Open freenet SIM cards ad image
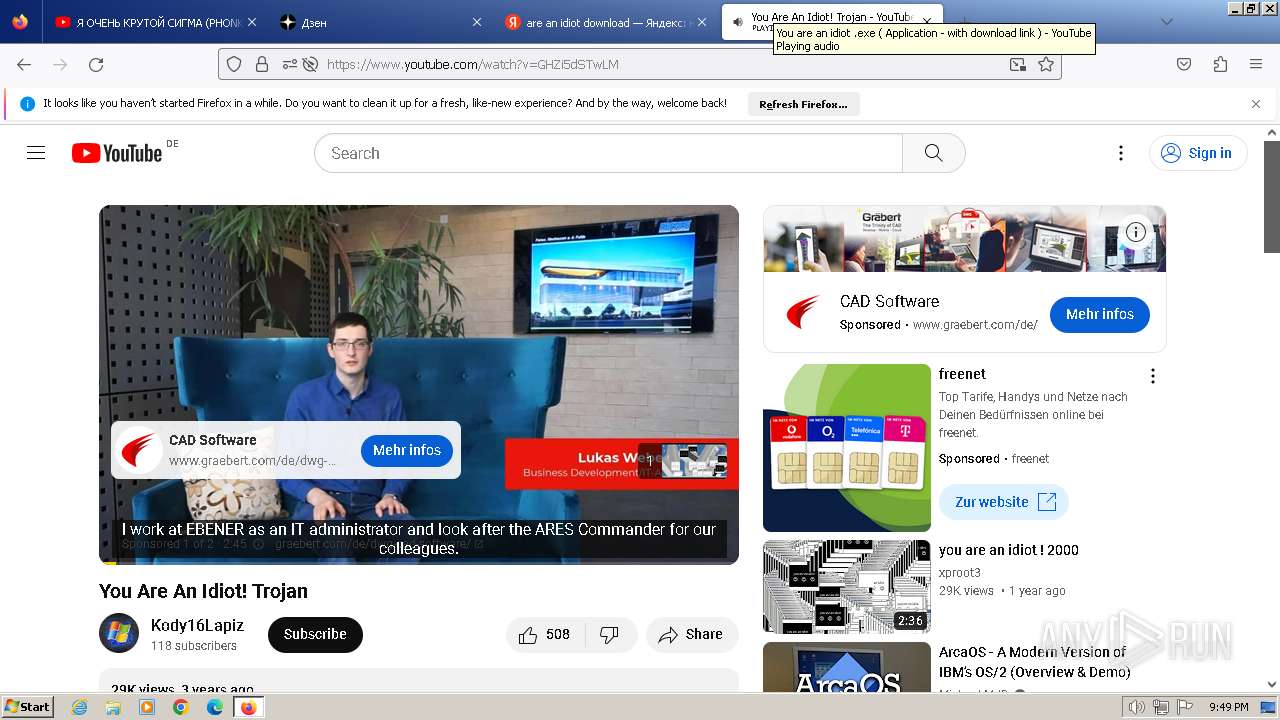1280x720 pixels. coord(846,448)
